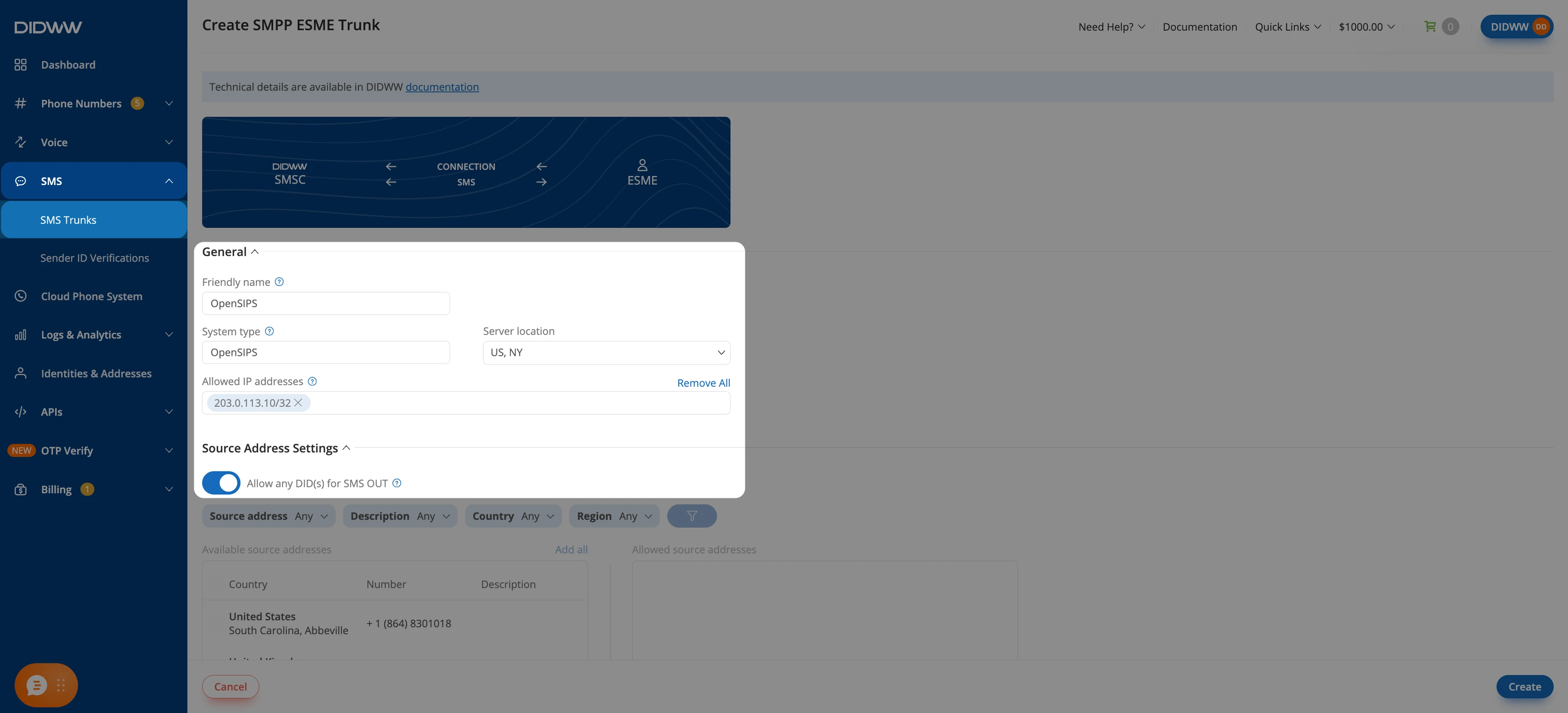
Task: Expand the Voice menu chevron
Action: point(169,142)
